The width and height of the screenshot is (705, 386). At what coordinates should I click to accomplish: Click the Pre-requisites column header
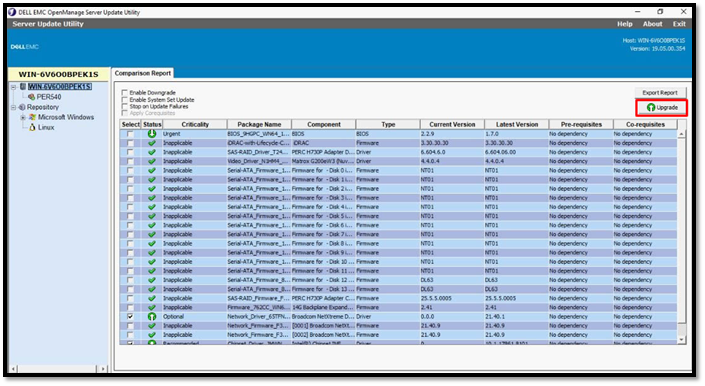pyautogui.click(x=581, y=124)
